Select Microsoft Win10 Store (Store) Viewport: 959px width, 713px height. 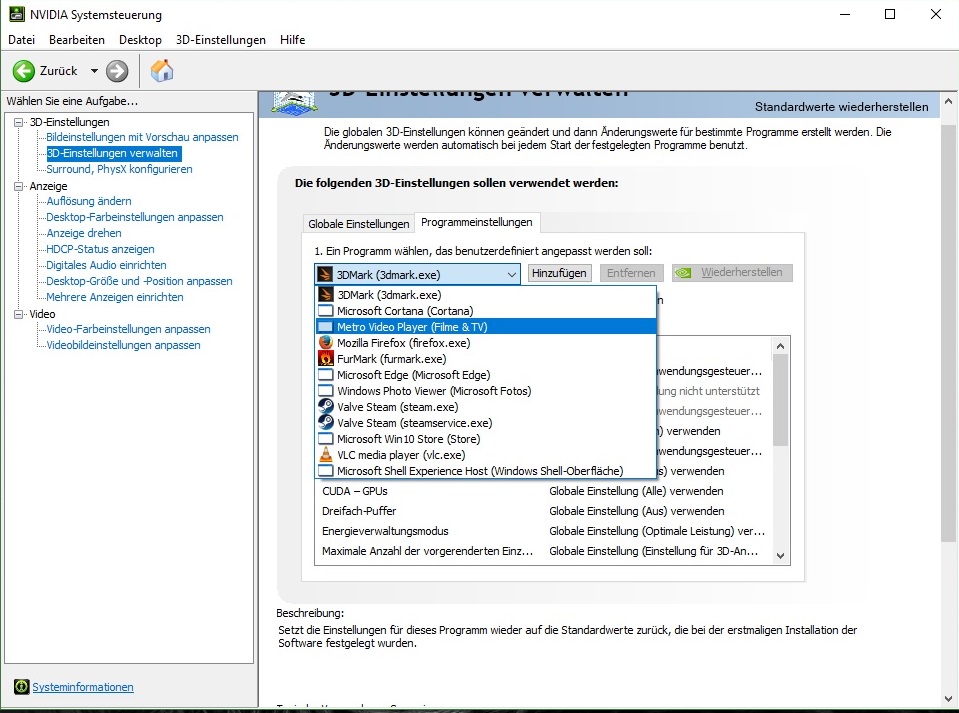click(x=486, y=438)
